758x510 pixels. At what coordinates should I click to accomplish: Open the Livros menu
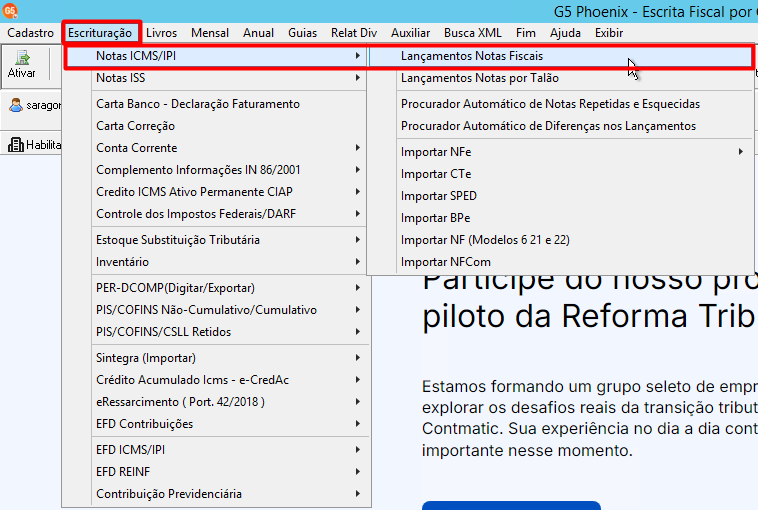(161, 33)
